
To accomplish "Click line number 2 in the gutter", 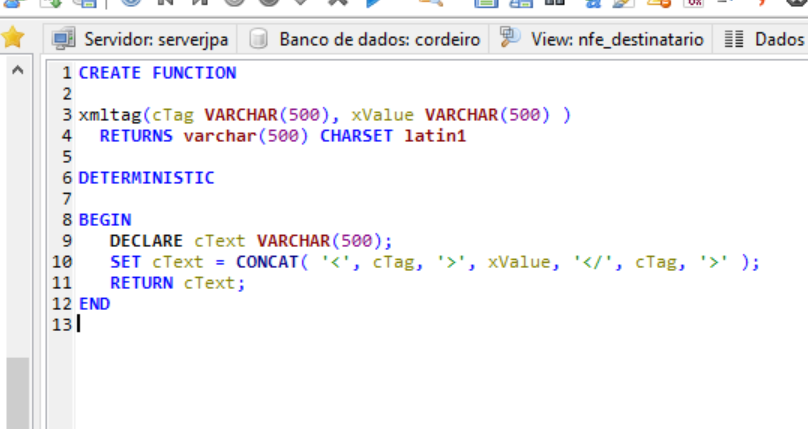I will (x=67, y=94).
